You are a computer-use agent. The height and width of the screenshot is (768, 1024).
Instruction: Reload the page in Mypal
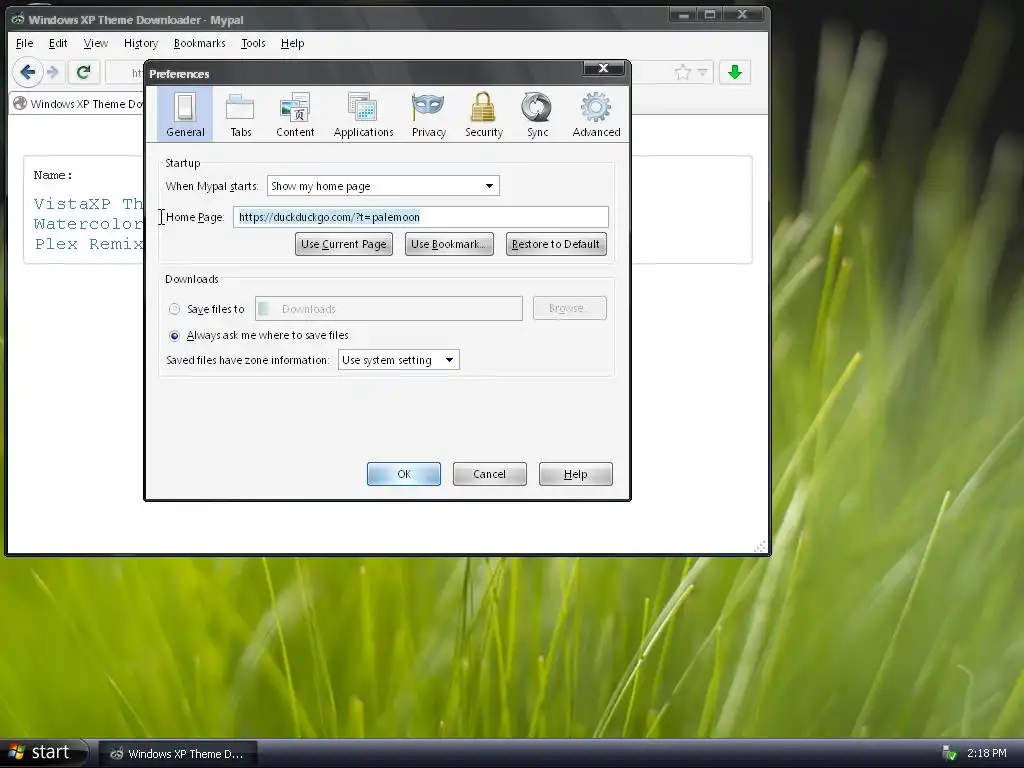point(84,72)
